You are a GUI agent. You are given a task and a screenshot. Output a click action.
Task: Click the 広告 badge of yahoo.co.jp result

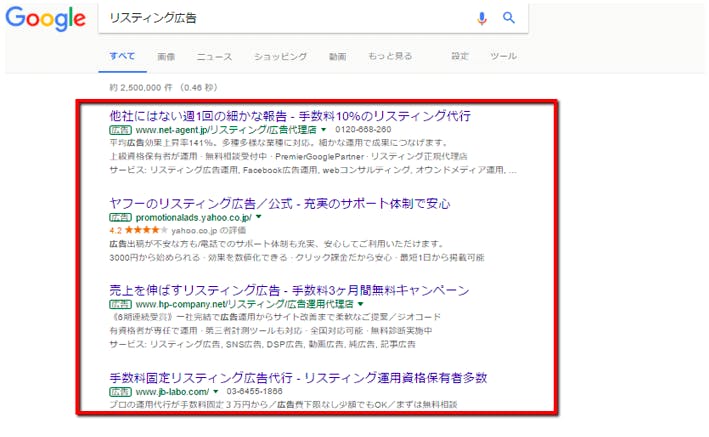[x=120, y=218]
